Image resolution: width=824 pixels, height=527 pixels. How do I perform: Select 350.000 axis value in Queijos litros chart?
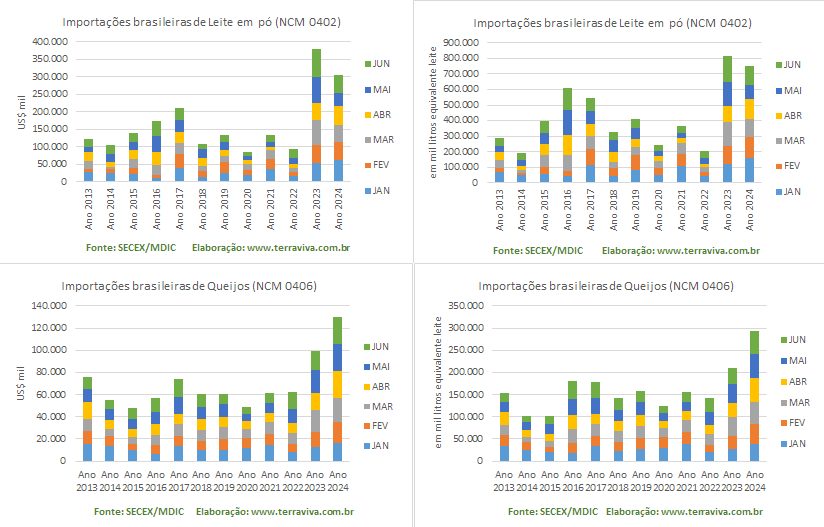coord(466,305)
